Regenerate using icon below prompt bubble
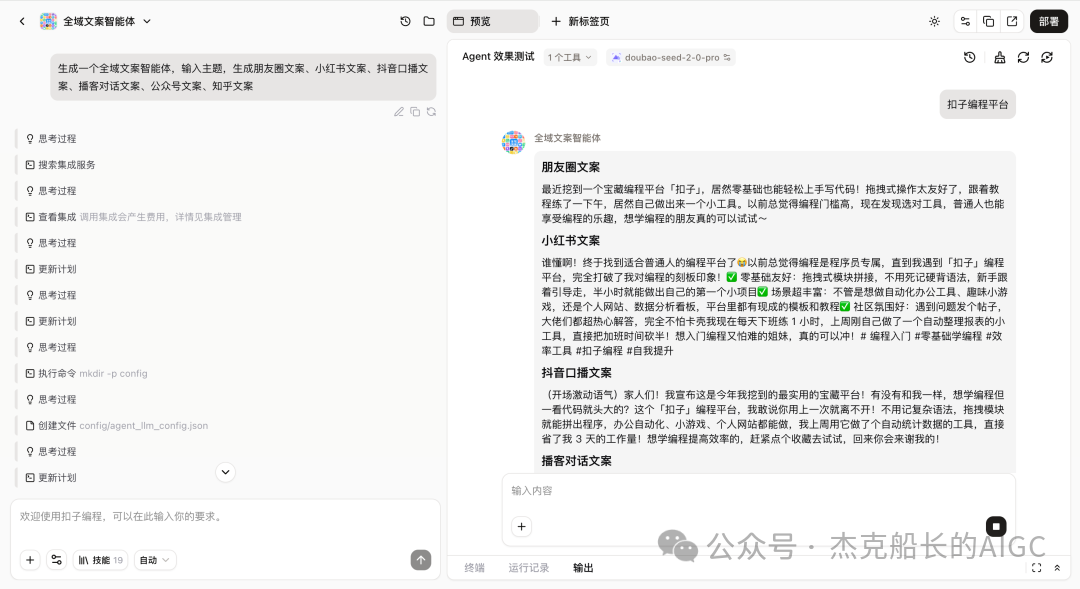1080x589 pixels. click(431, 112)
